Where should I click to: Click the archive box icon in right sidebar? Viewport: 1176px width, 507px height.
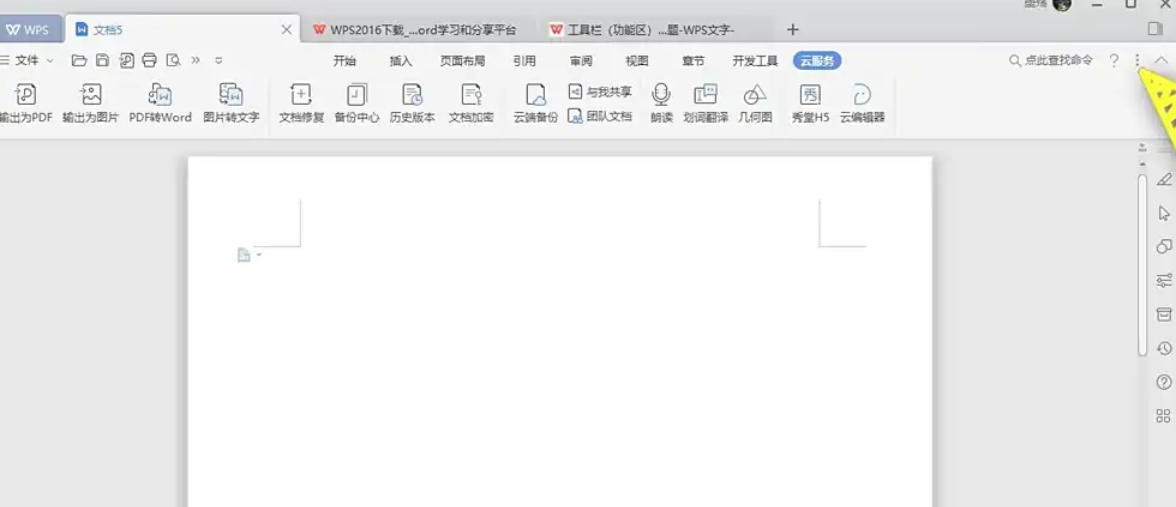(1163, 314)
